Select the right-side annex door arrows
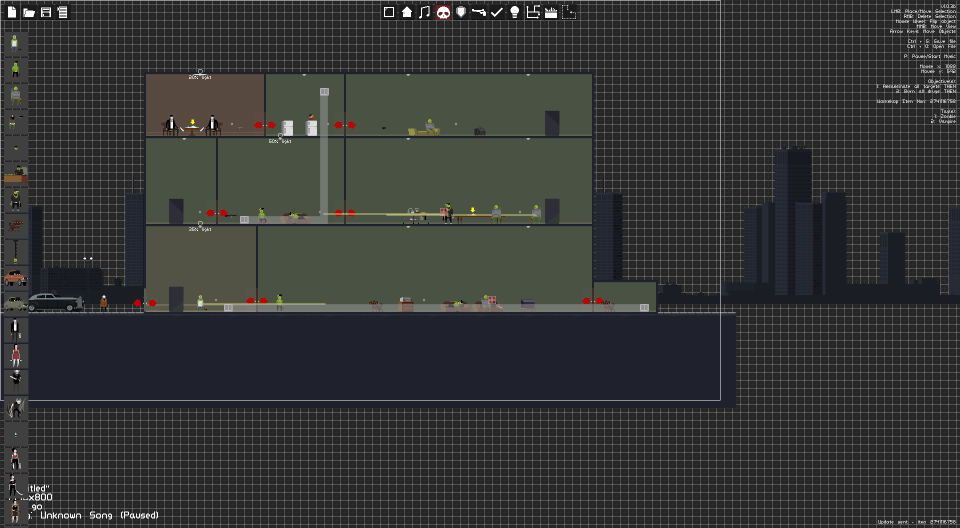This screenshot has height=528, width=960. tap(593, 301)
